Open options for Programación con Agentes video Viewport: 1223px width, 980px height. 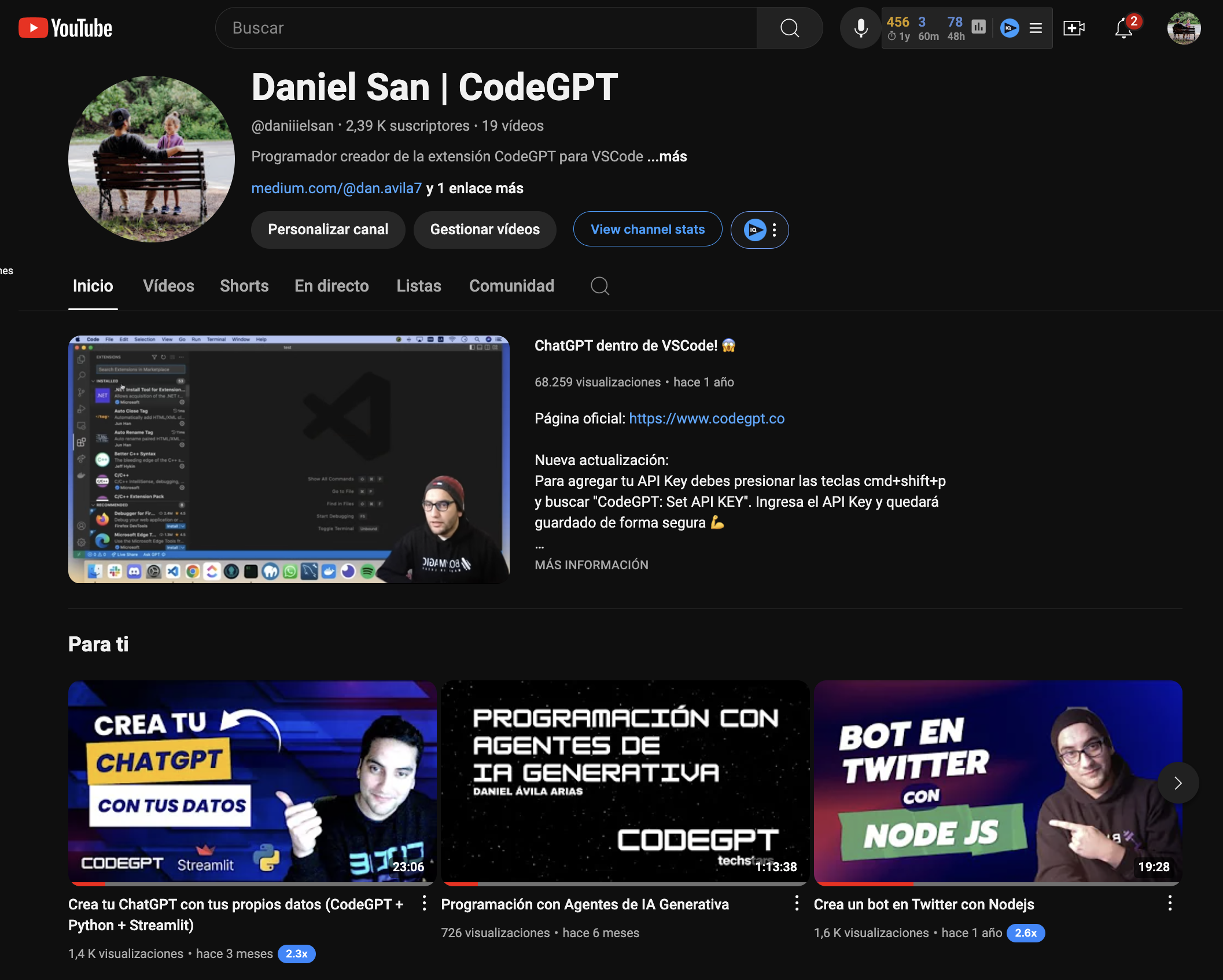797,903
